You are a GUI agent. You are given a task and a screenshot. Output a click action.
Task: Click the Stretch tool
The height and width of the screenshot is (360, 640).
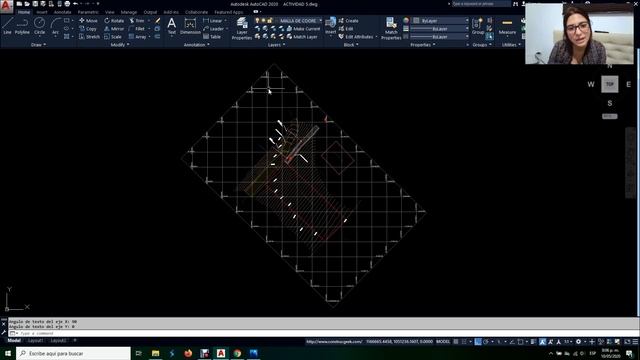[89, 37]
